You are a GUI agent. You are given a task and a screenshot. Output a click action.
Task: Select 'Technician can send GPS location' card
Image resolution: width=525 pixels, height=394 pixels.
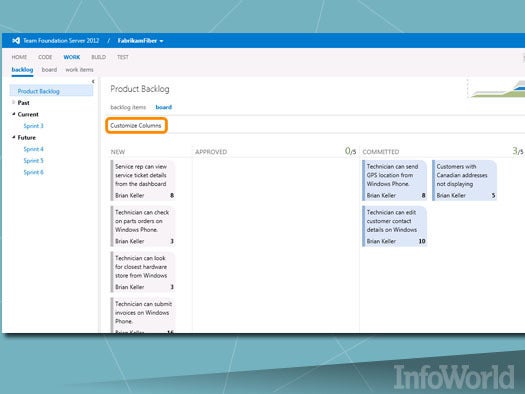[x=395, y=180]
